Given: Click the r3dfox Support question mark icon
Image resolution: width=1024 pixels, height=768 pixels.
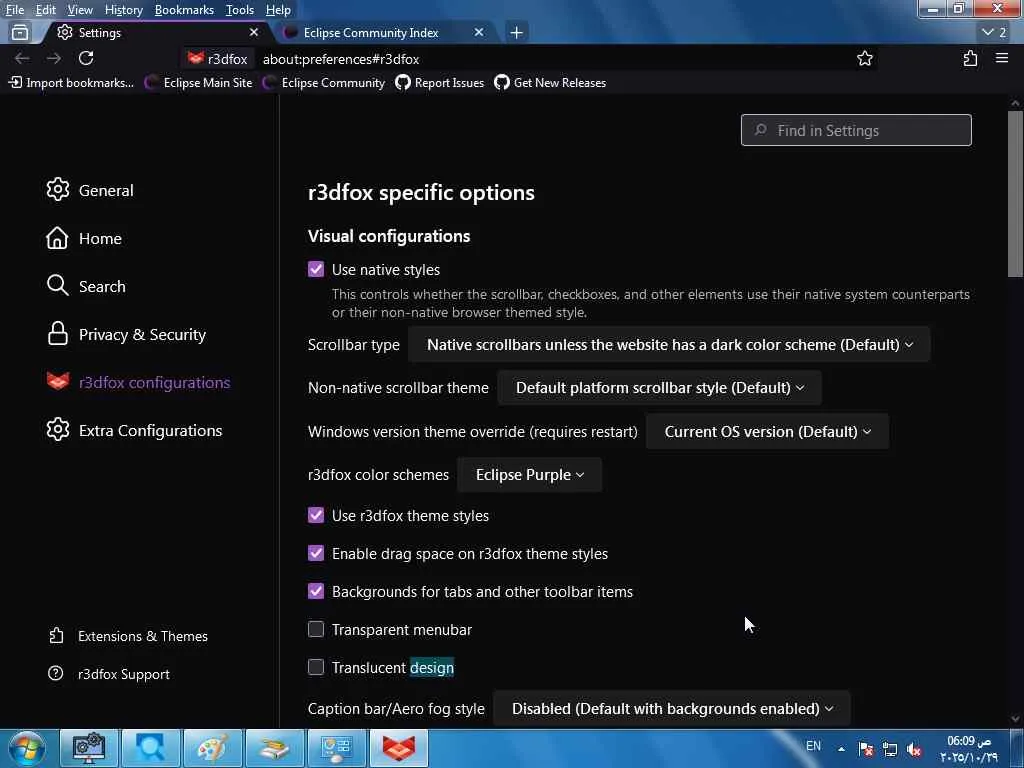Looking at the screenshot, I should click(56, 673).
